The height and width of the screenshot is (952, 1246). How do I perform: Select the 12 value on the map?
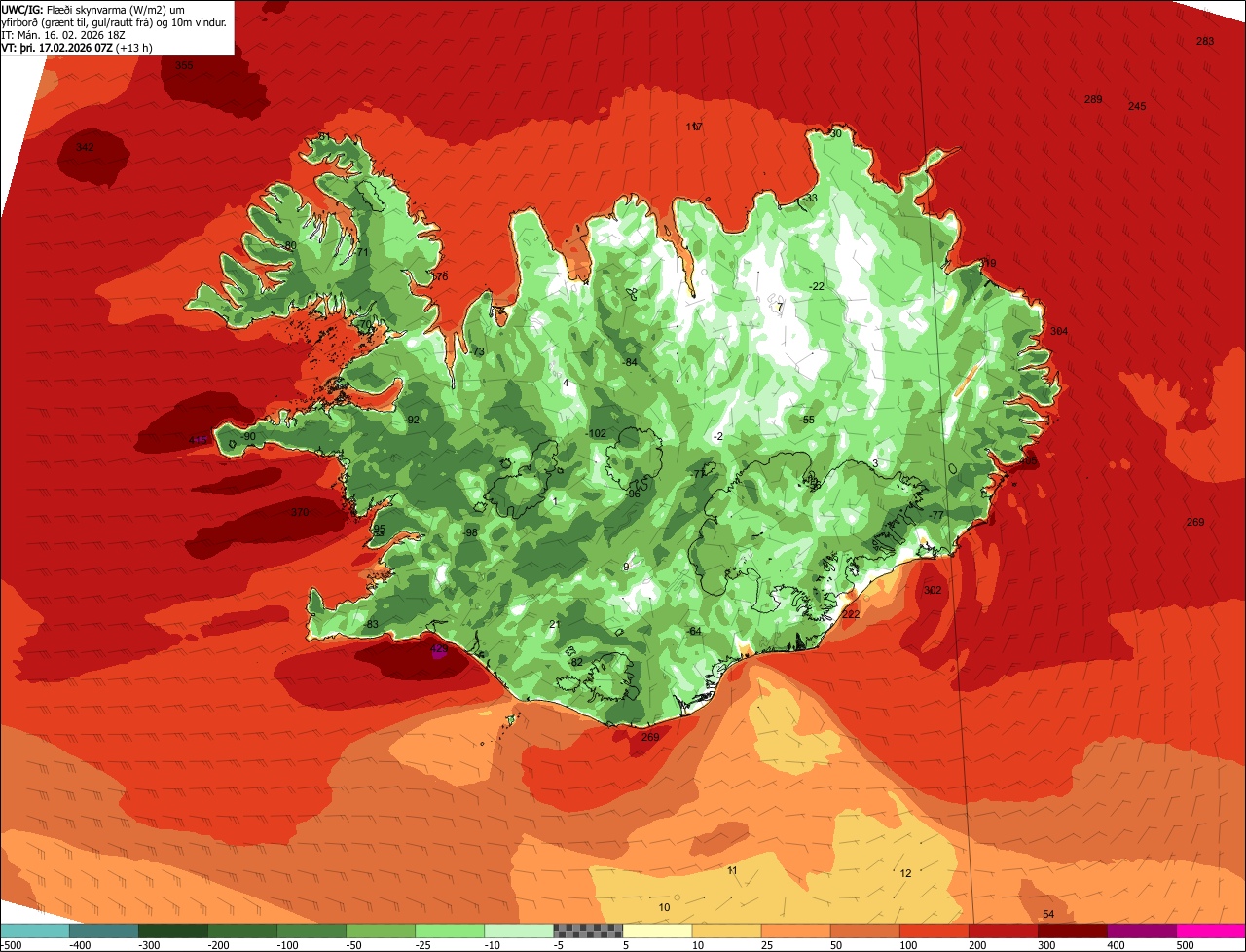click(905, 873)
